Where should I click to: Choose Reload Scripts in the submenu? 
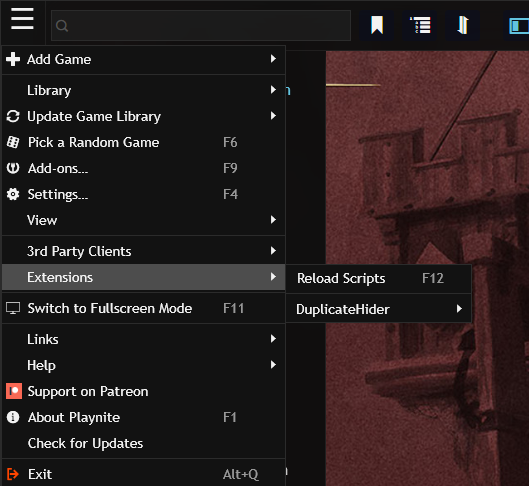click(378, 279)
